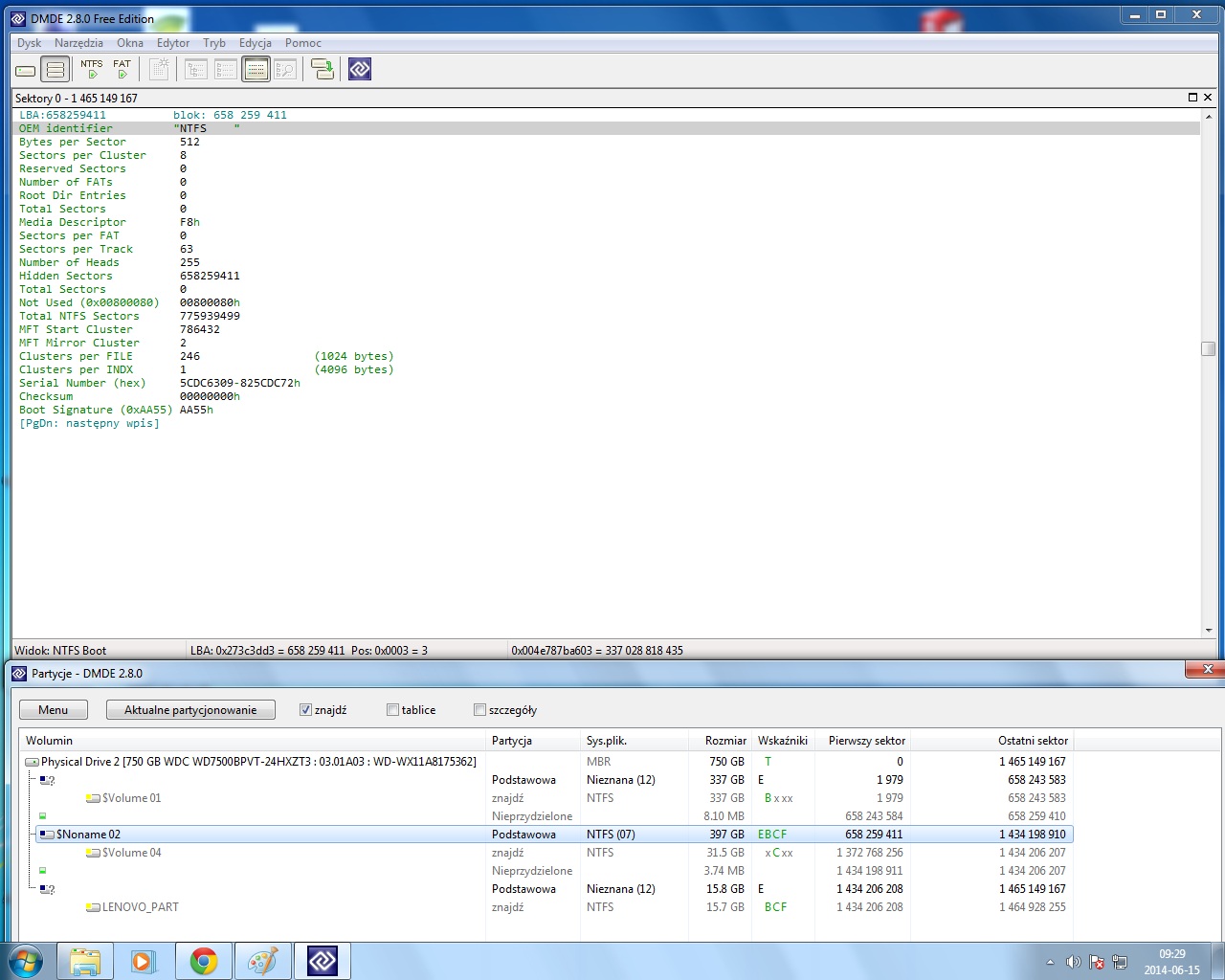Click the DMDE logo toolbar icon
Image resolution: width=1225 pixels, height=980 pixels.
[360, 69]
